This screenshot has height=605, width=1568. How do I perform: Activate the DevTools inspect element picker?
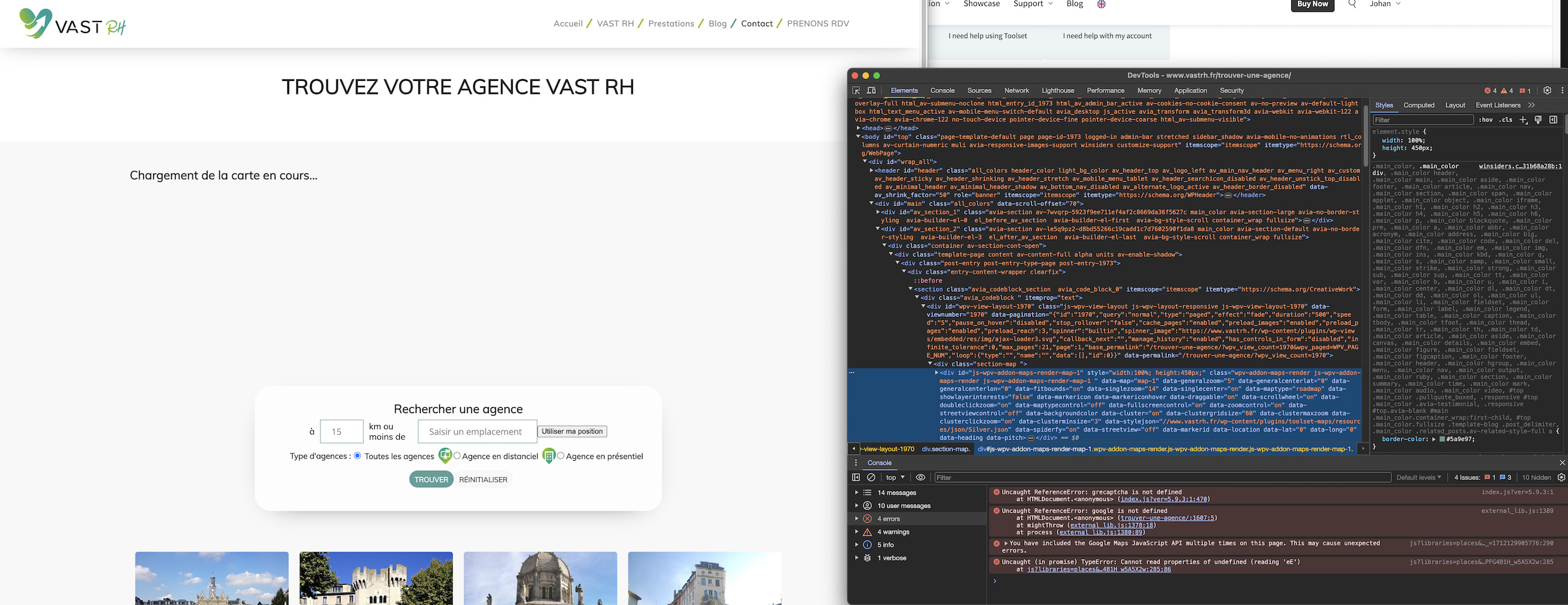856,91
